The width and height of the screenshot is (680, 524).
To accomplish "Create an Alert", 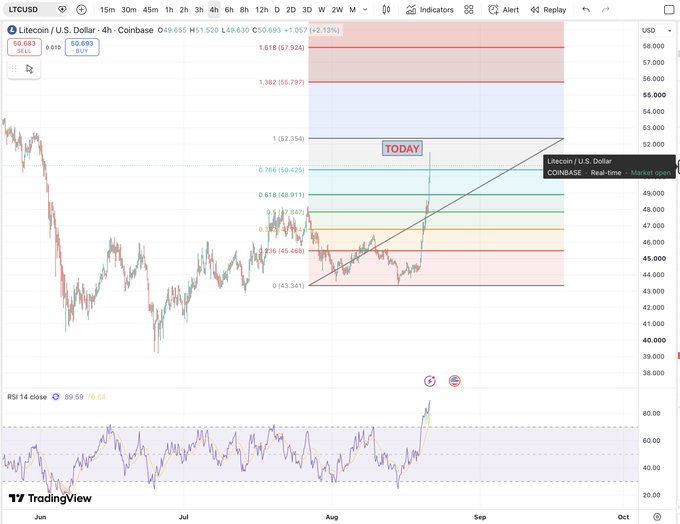I will 503,10.
